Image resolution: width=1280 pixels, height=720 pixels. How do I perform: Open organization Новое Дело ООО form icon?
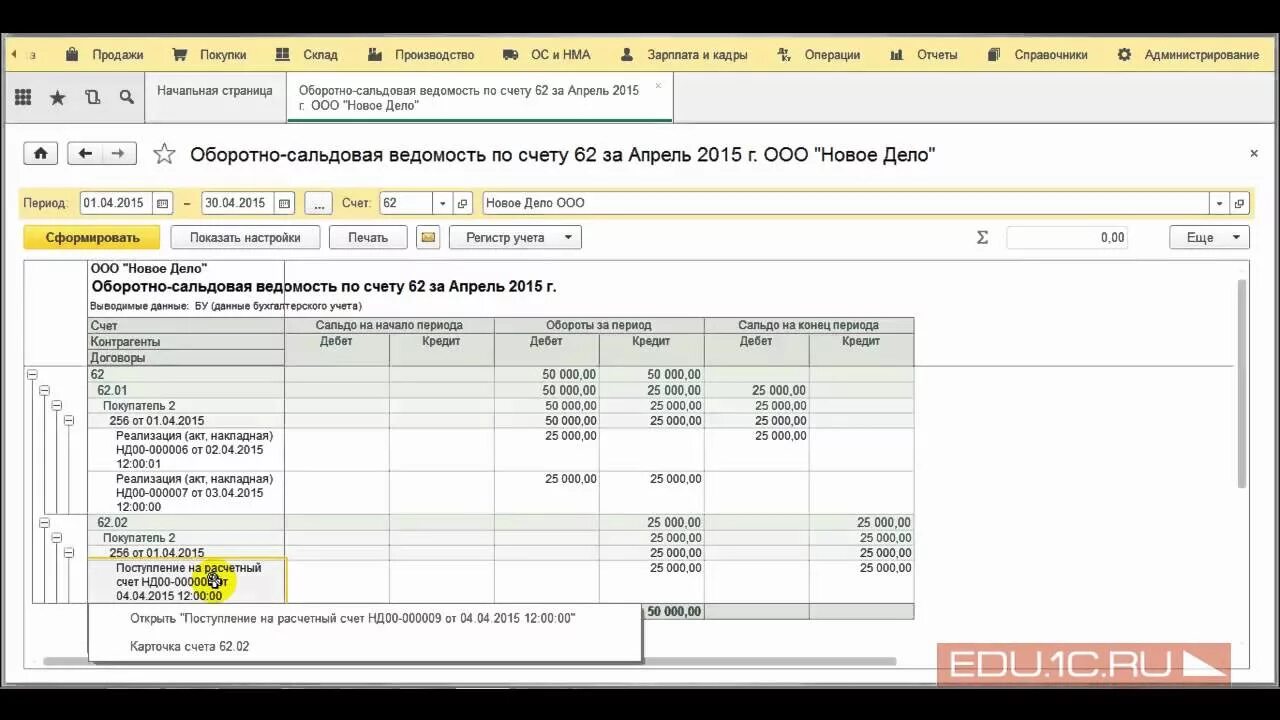(x=1239, y=203)
